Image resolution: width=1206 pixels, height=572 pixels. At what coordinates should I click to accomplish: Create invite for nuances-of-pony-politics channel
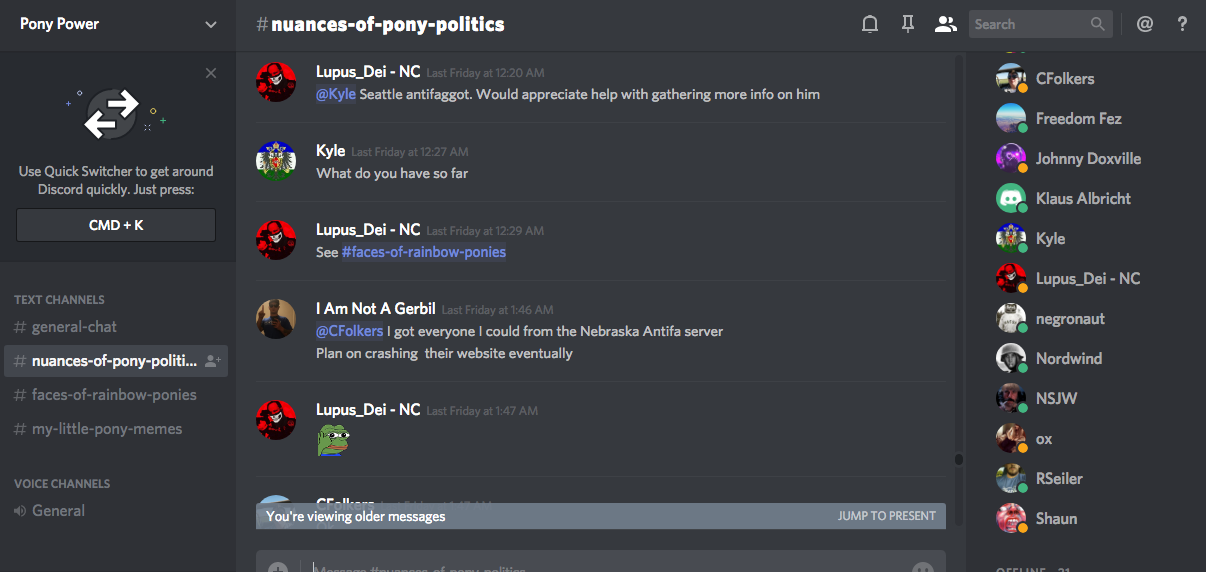[212, 361]
